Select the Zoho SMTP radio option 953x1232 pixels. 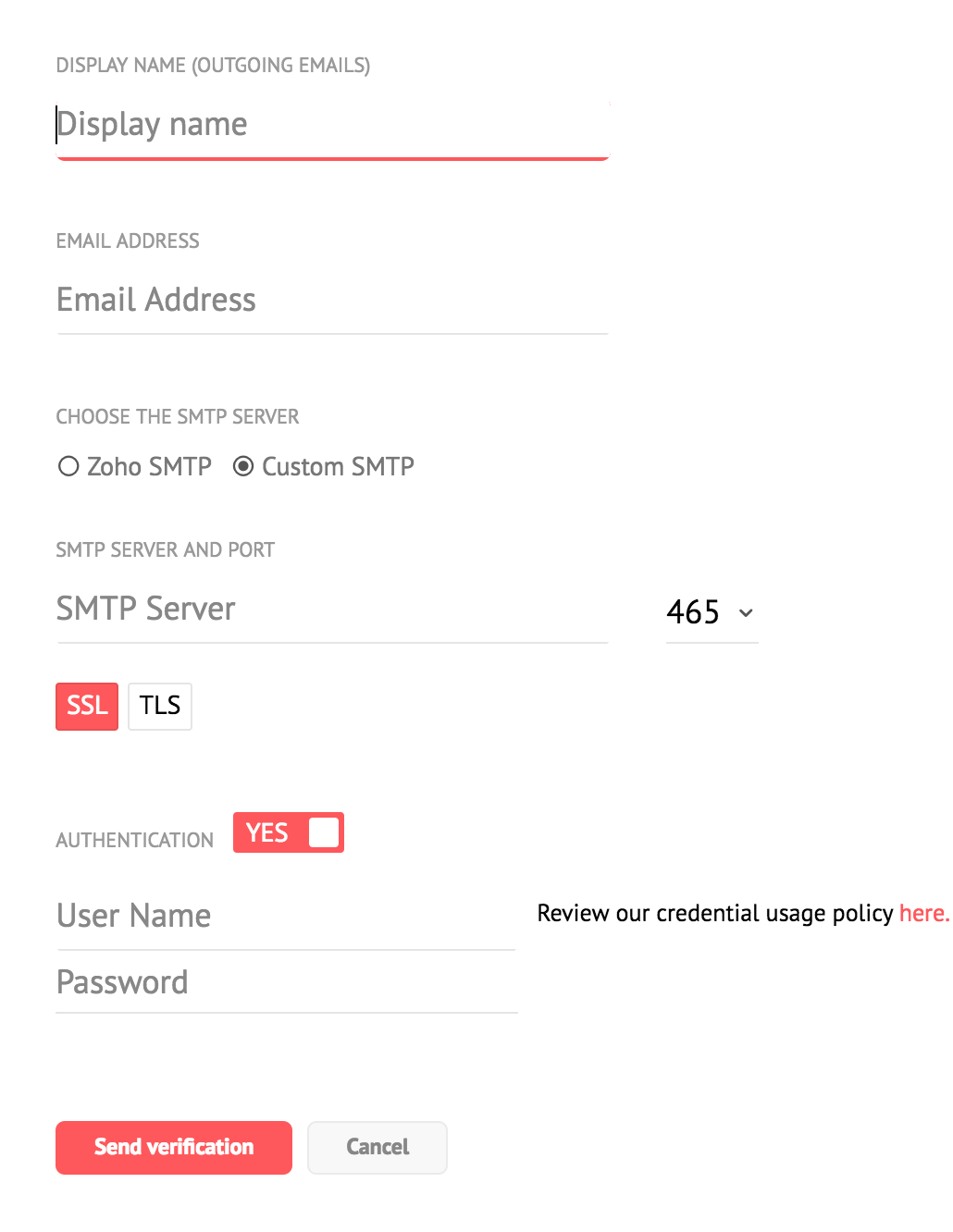pos(68,466)
